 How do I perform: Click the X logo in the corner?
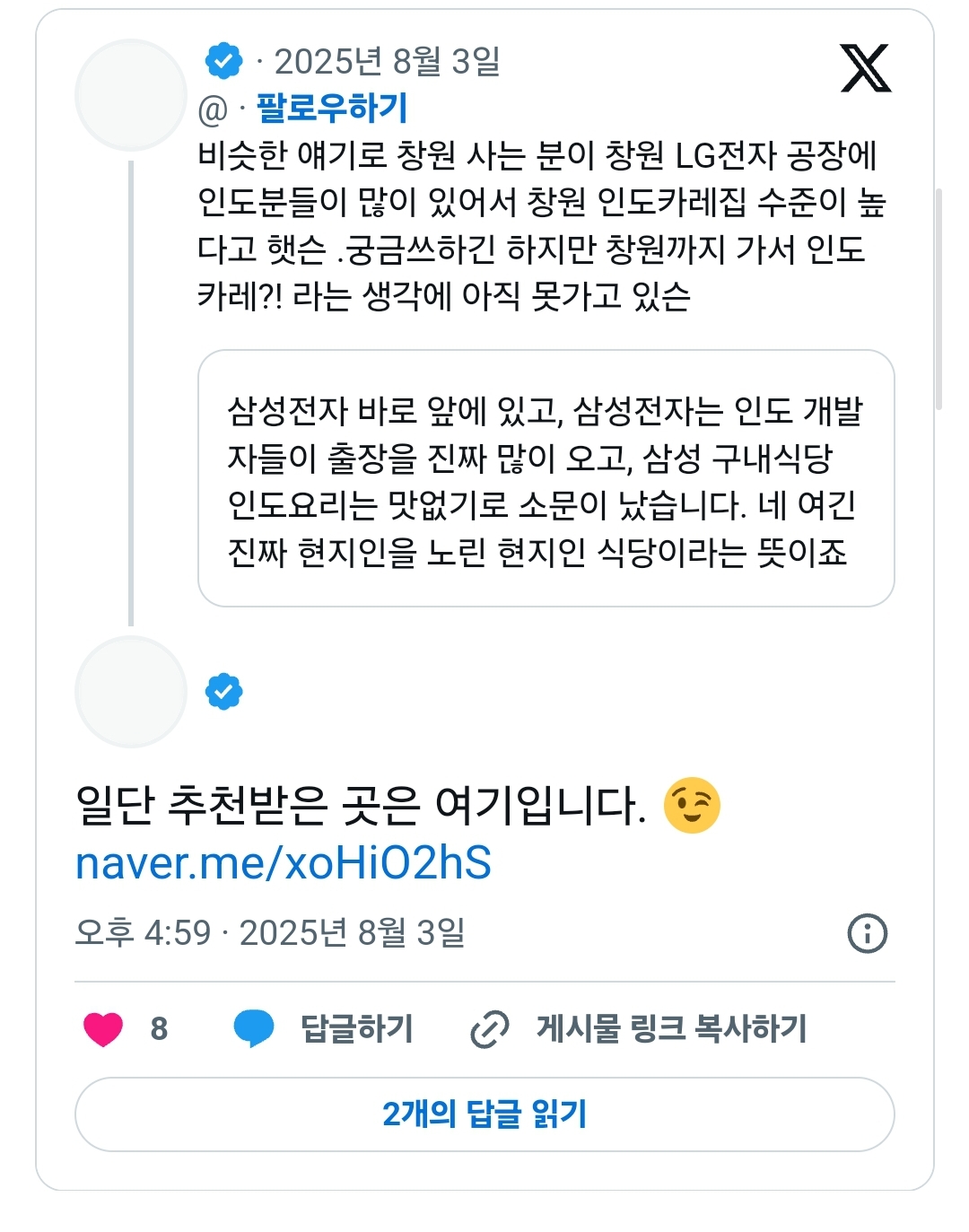(865, 68)
